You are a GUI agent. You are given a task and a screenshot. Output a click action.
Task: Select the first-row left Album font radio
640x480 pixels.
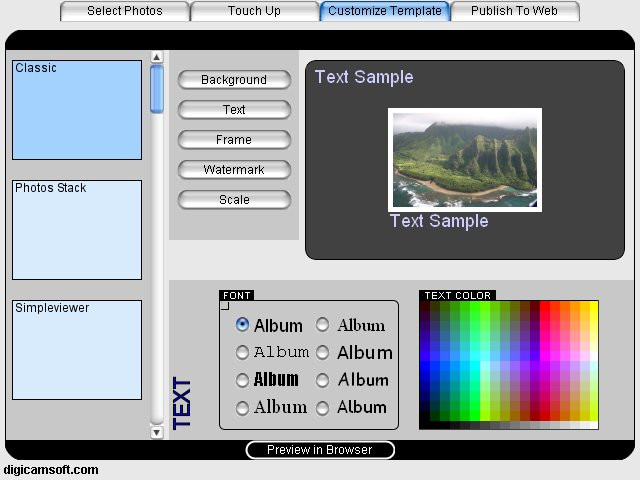[242, 325]
